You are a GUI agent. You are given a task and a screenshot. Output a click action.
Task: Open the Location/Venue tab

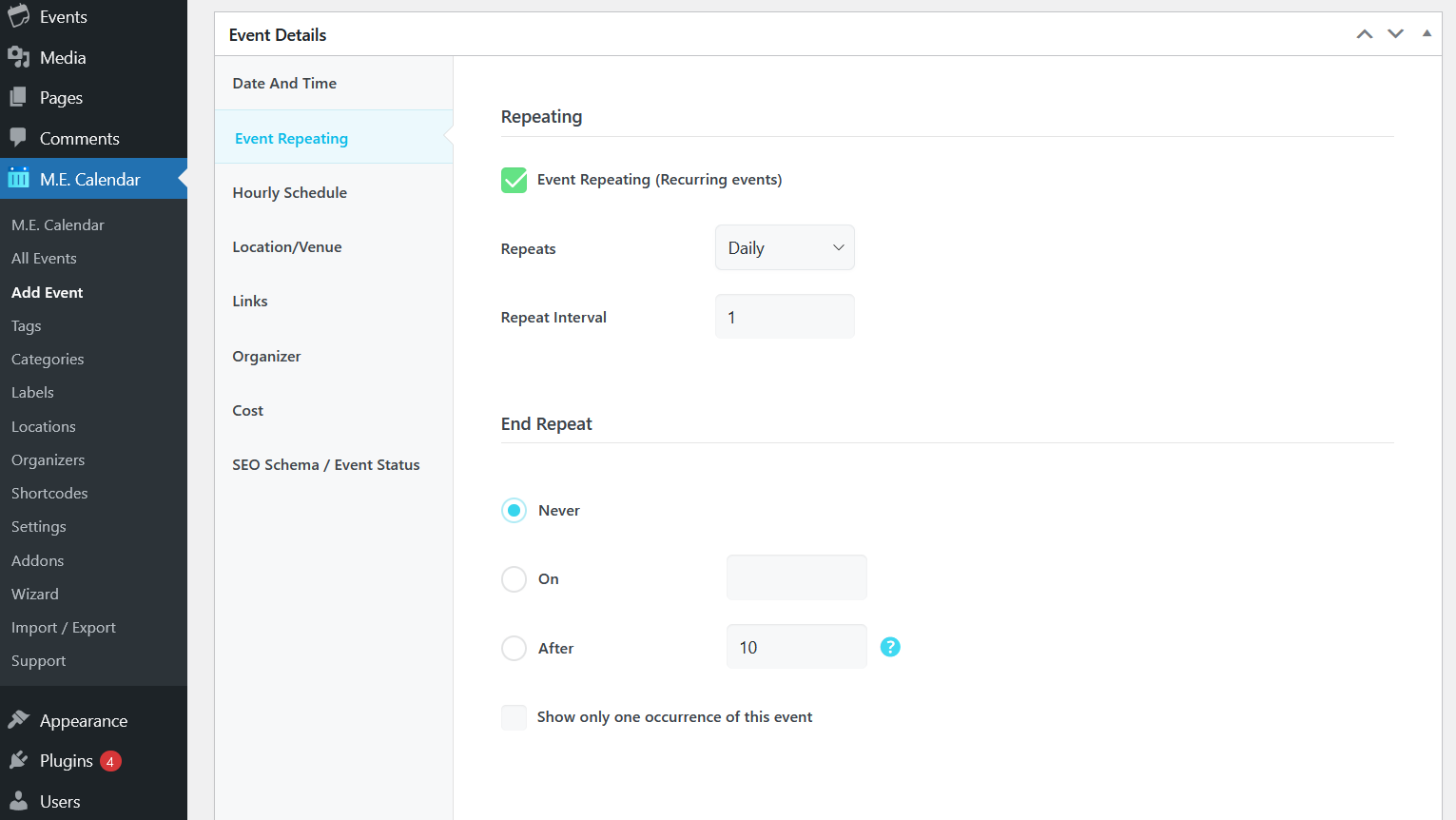[334, 246]
